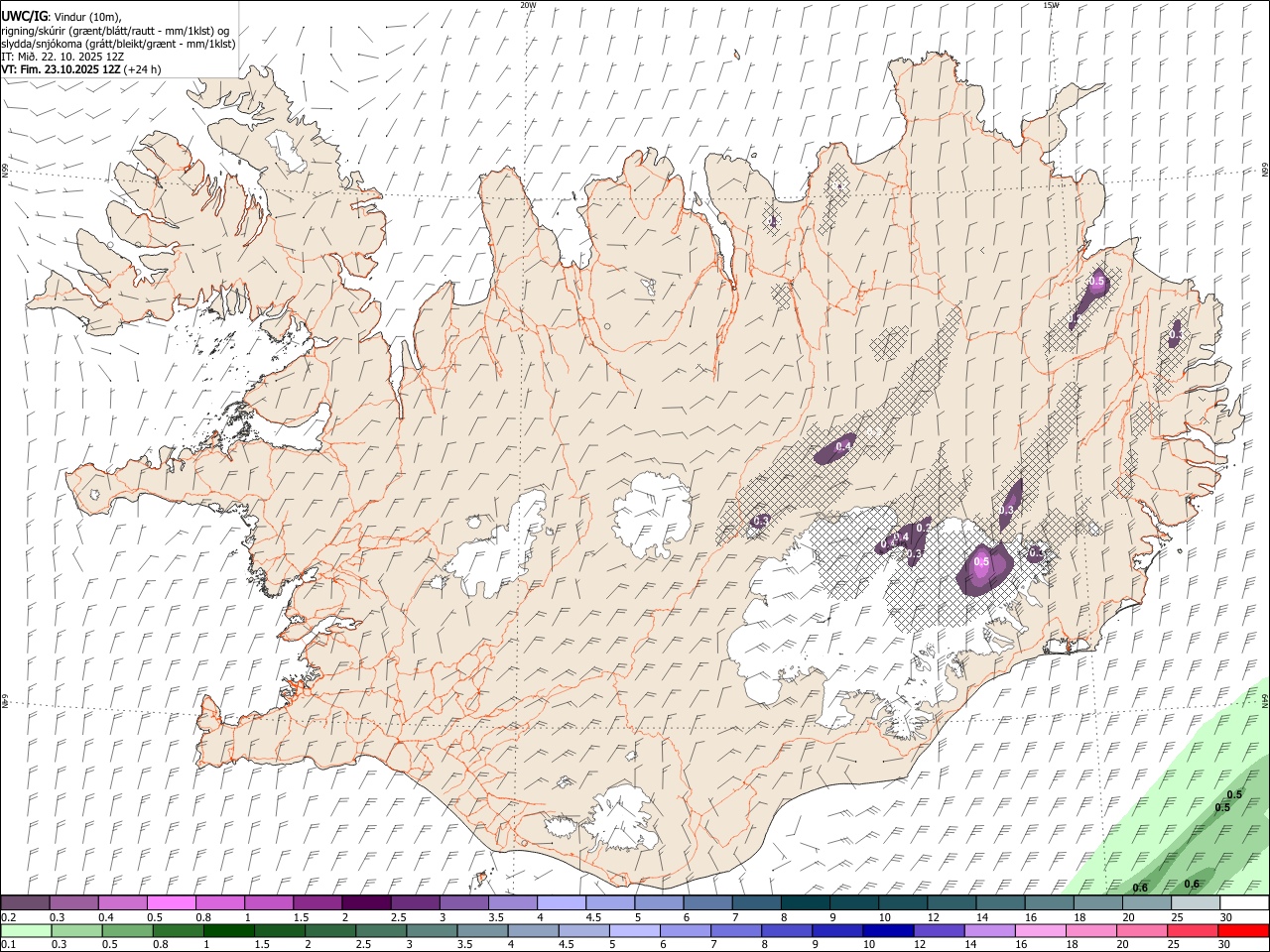Click the '0.2' number under the top legend row
This screenshot has height=952, width=1270.
tap(9, 917)
